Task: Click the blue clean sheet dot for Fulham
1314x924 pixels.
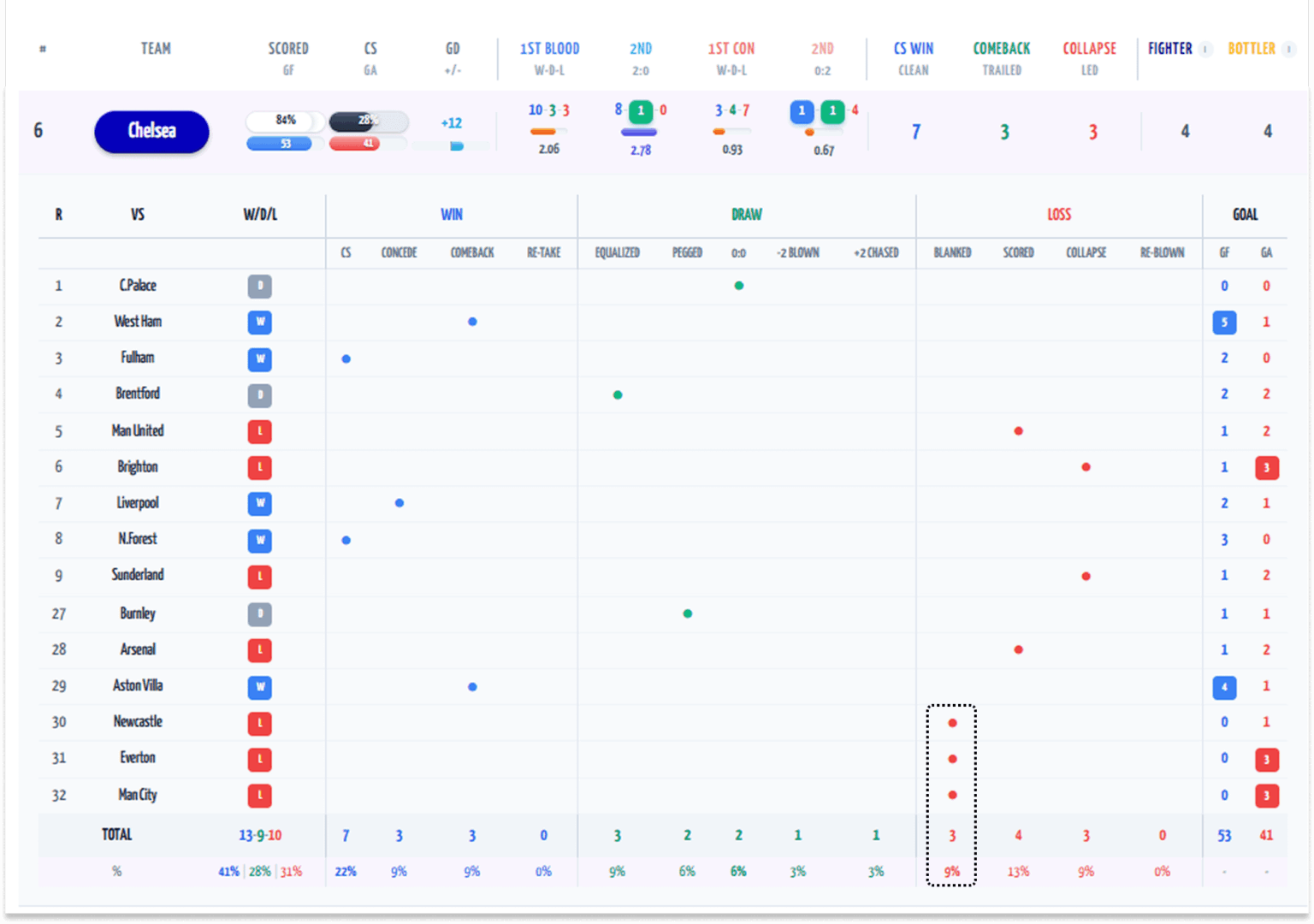Action: point(346,359)
